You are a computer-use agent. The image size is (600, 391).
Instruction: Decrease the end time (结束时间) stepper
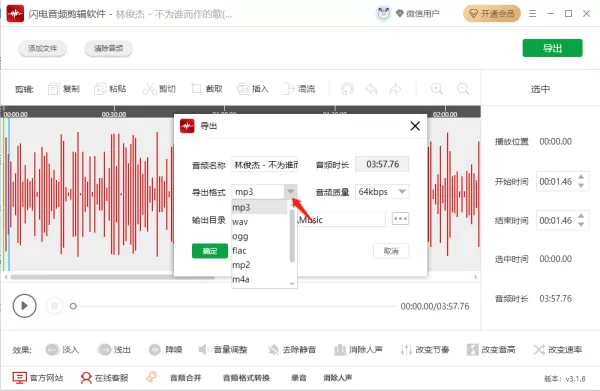pyautogui.click(x=581, y=225)
